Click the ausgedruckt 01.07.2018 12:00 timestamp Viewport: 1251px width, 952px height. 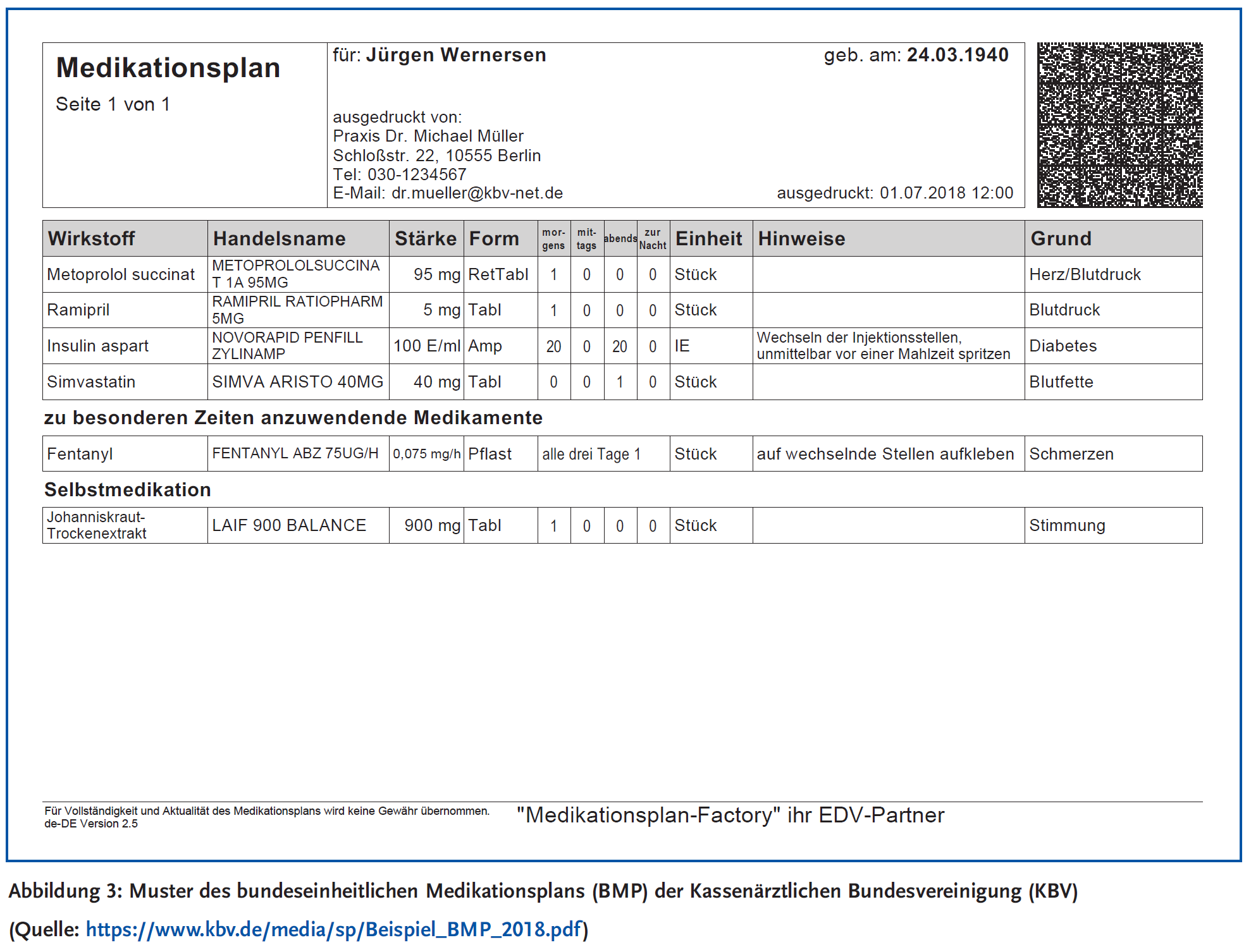click(895, 193)
